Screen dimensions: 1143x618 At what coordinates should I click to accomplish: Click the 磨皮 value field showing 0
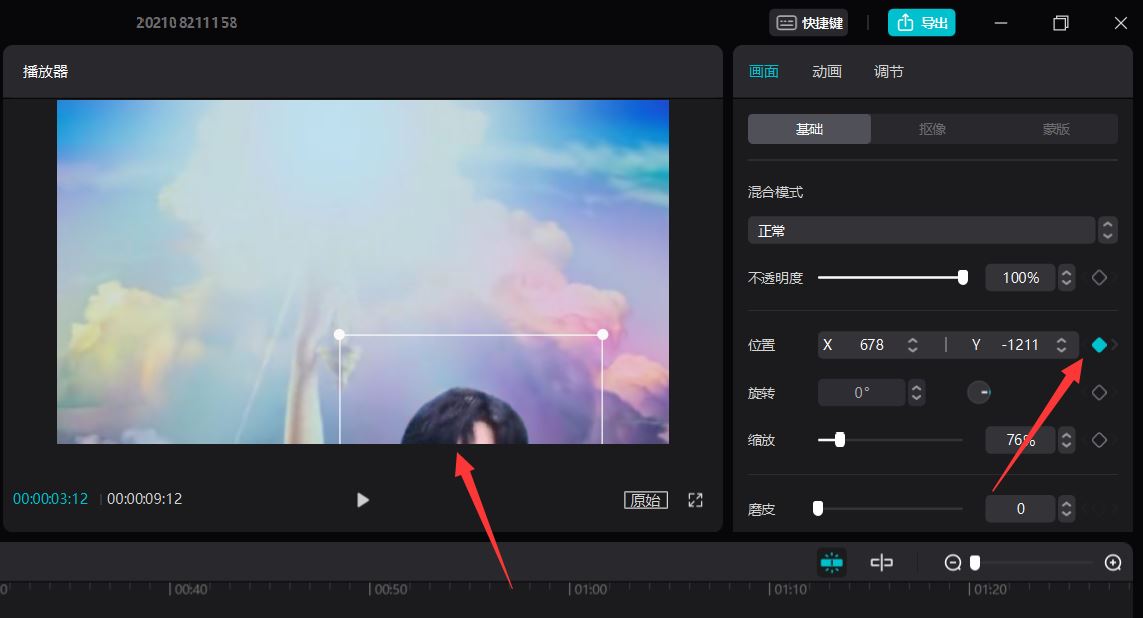[x=1020, y=509]
